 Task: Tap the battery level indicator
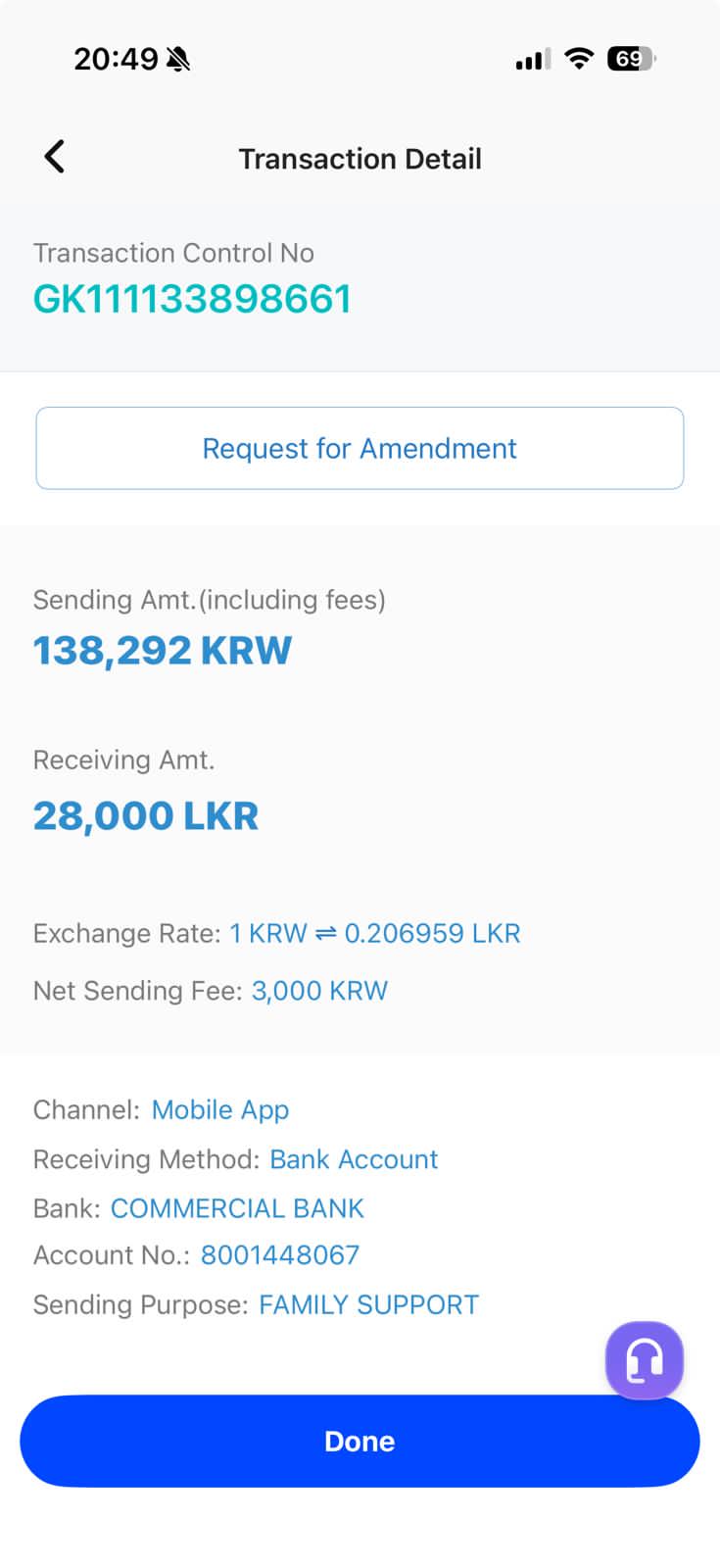click(630, 59)
